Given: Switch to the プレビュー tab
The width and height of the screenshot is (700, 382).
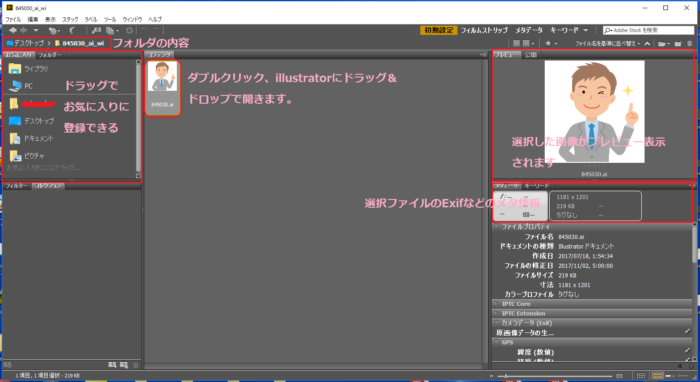Looking at the screenshot, I should point(506,55).
